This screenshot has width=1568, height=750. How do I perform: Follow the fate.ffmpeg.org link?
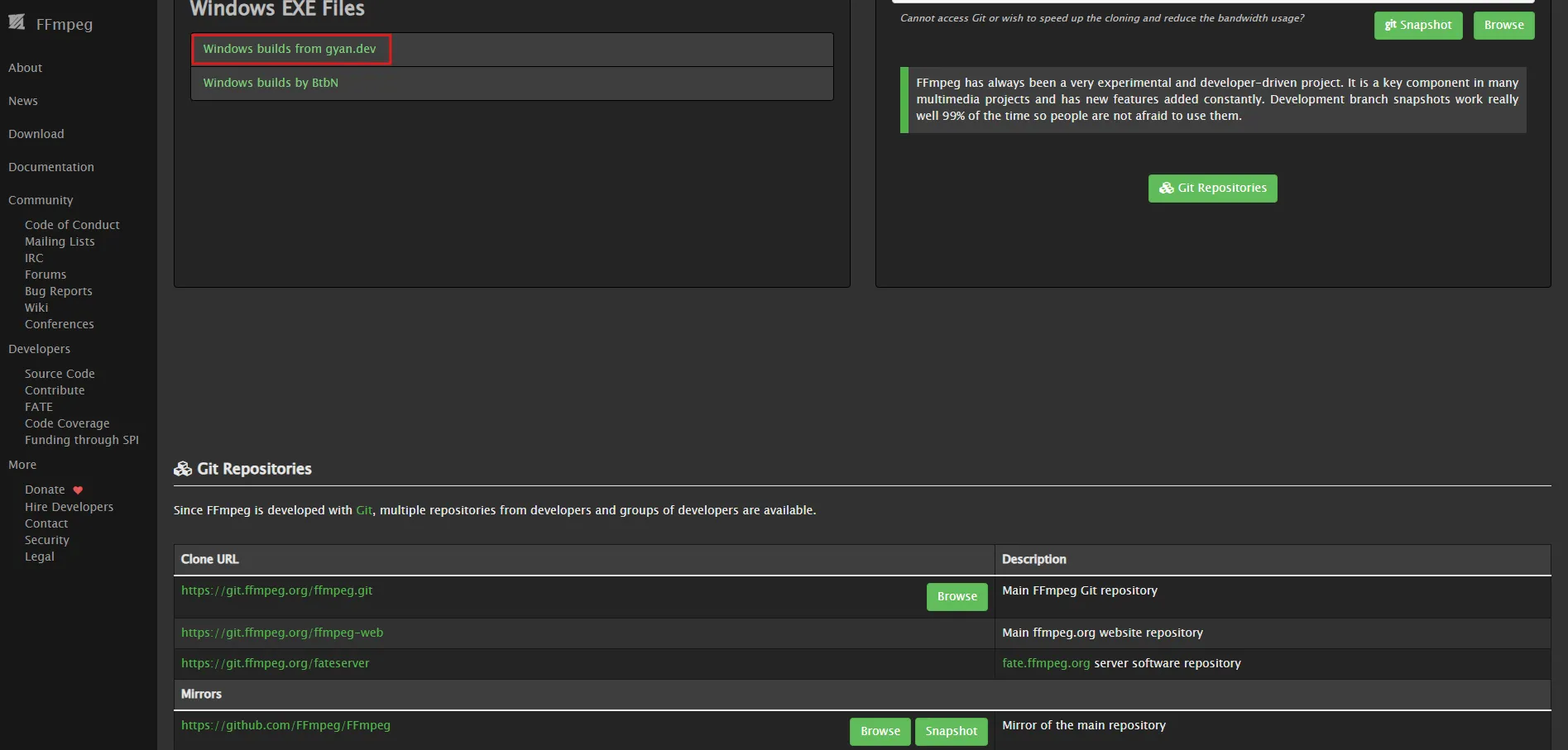[x=1046, y=663]
